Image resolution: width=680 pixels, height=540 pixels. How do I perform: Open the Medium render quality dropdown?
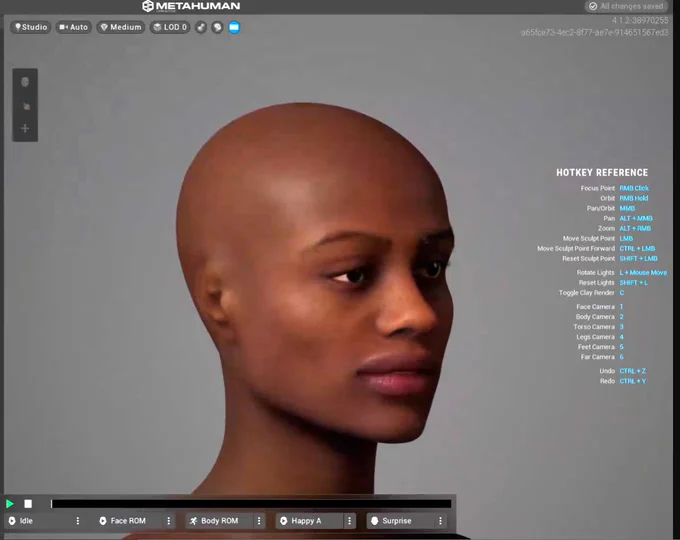[x=121, y=27]
